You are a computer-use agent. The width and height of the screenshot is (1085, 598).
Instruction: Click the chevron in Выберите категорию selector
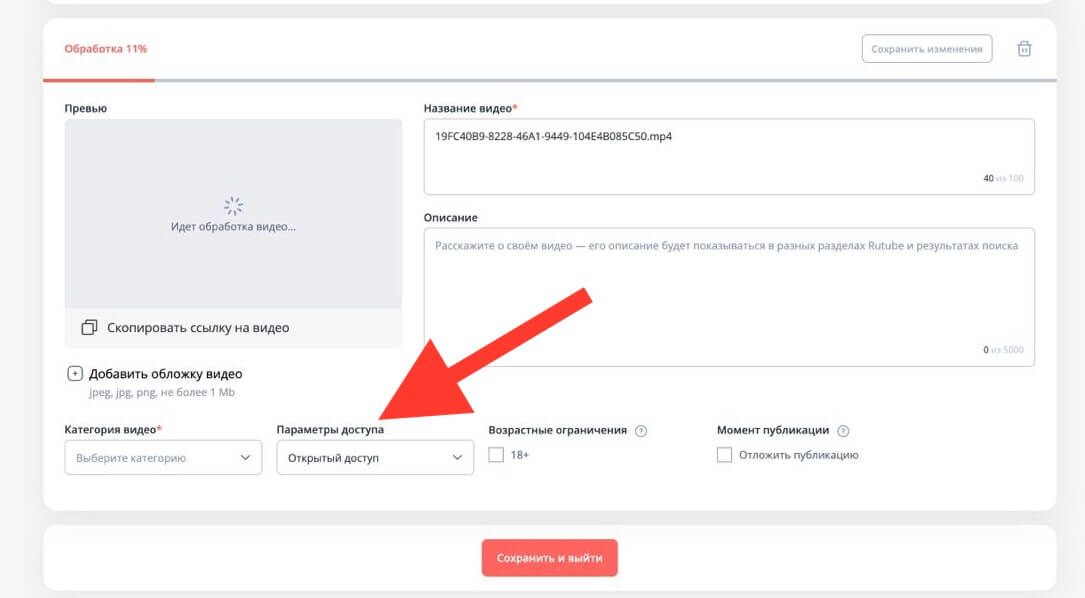[x=246, y=458]
